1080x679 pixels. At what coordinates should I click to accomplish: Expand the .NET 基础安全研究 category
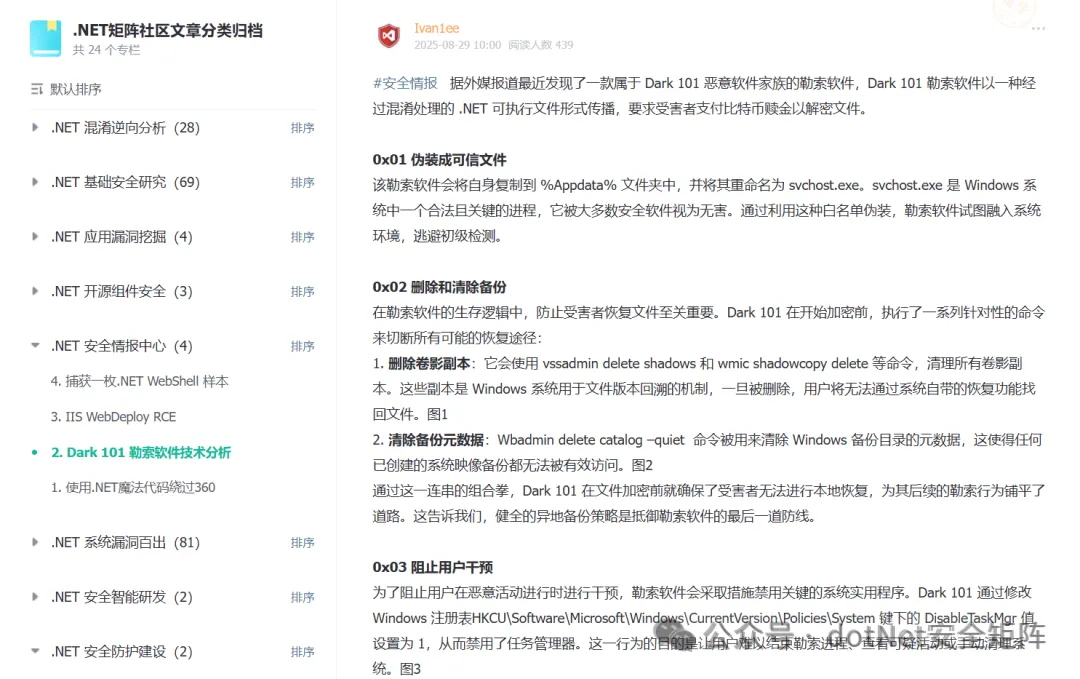35,182
